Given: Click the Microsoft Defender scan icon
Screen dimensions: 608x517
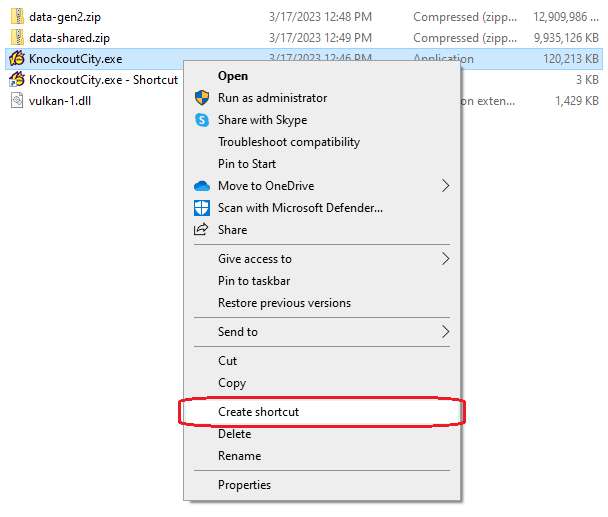Looking at the screenshot, I should (201, 208).
